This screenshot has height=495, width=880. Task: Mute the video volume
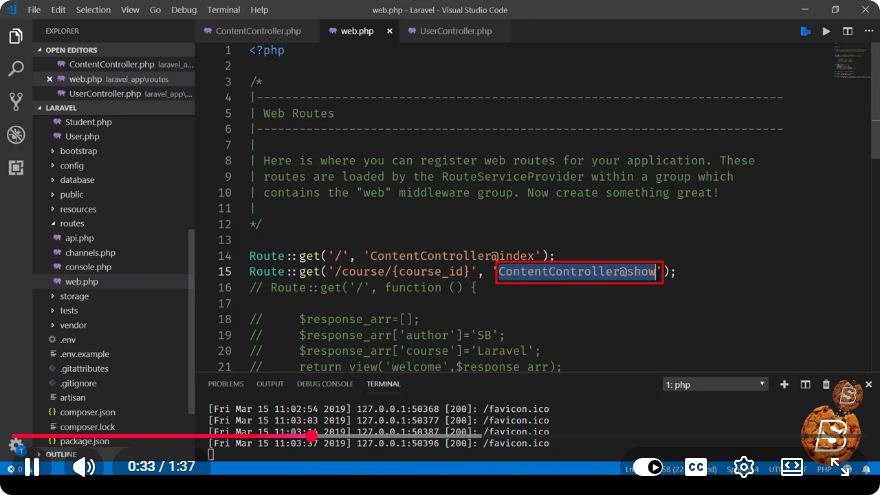(x=84, y=467)
